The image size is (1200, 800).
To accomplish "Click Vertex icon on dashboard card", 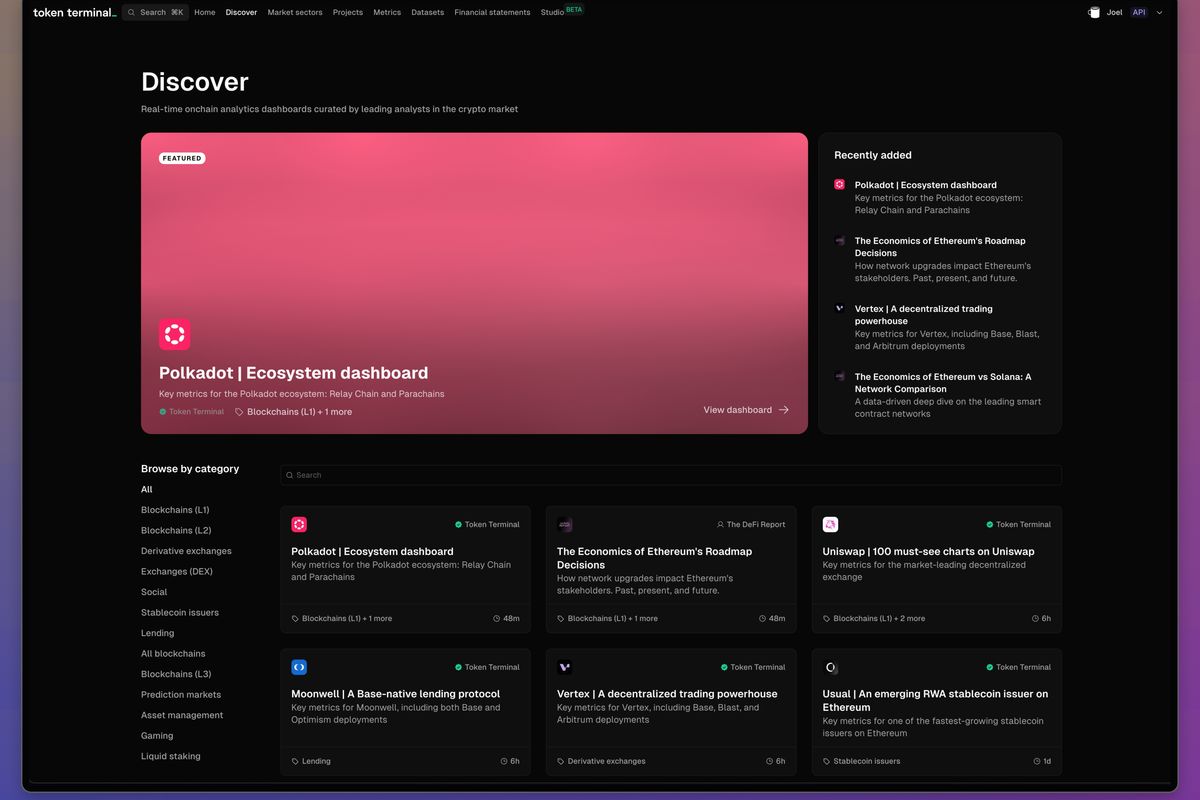I will [x=564, y=667].
